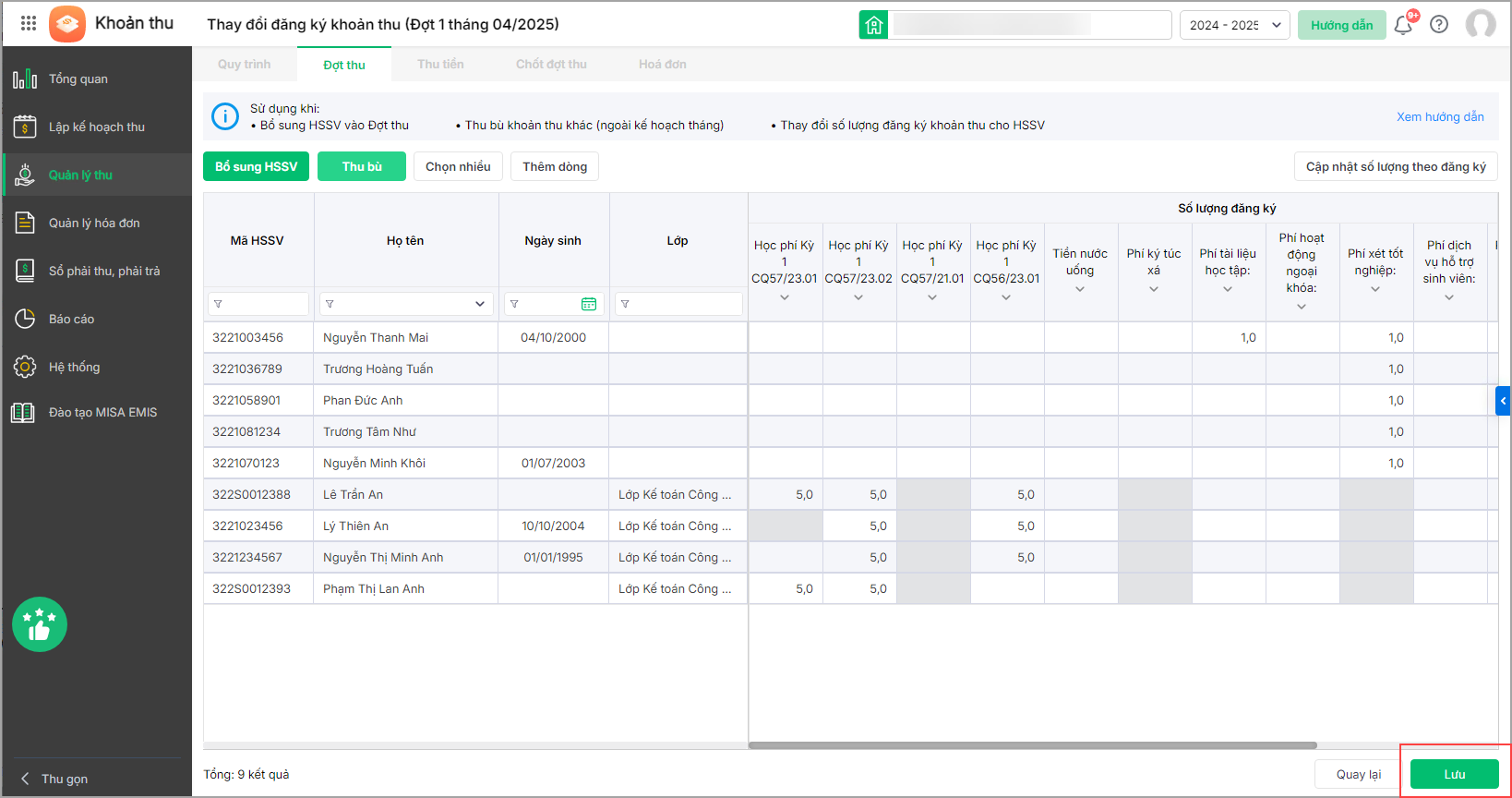The width and height of the screenshot is (1512, 798).
Task: Expand the blue side panel arrow
Action: click(1503, 401)
